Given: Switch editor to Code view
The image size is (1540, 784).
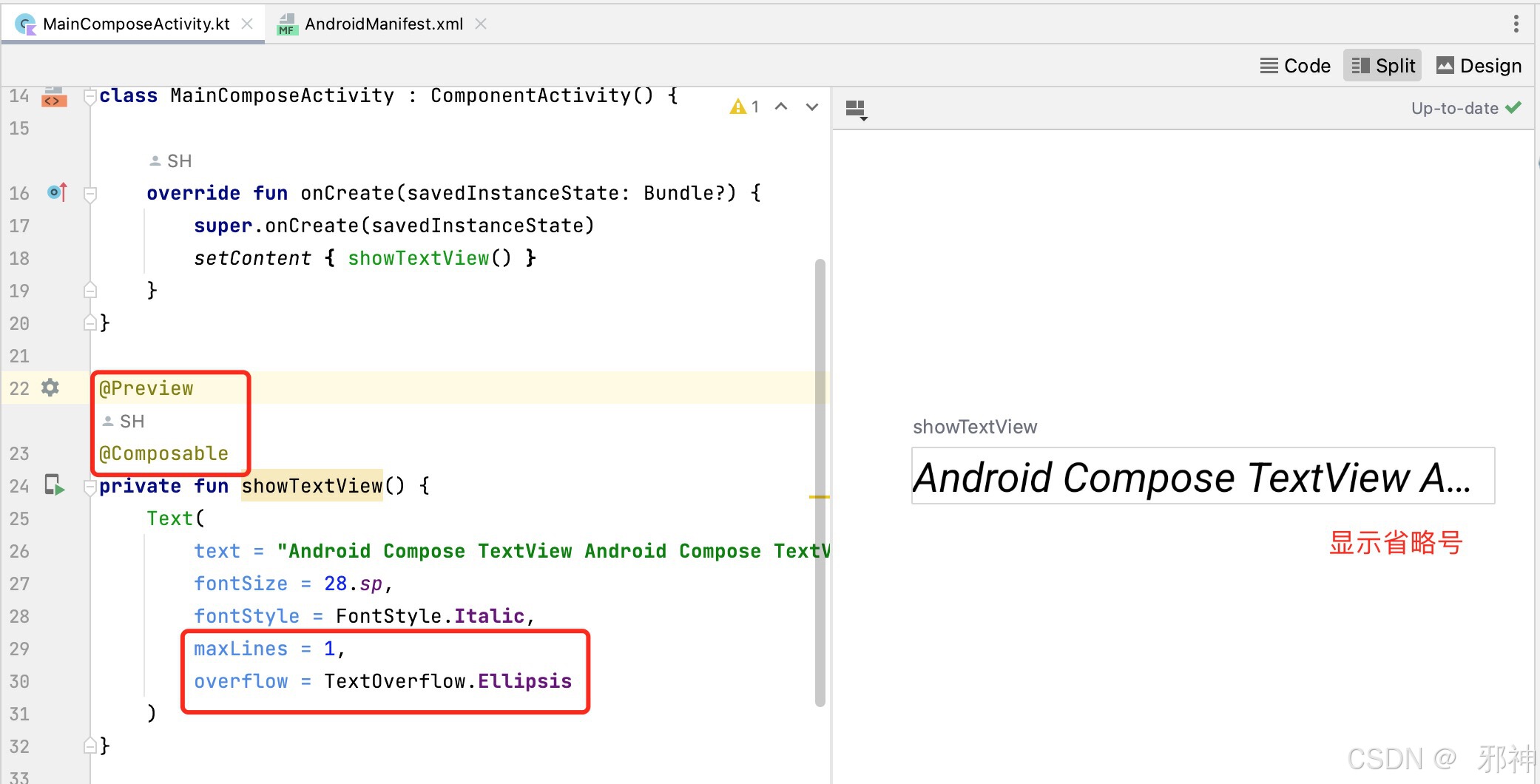Looking at the screenshot, I should coord(1295,66).
